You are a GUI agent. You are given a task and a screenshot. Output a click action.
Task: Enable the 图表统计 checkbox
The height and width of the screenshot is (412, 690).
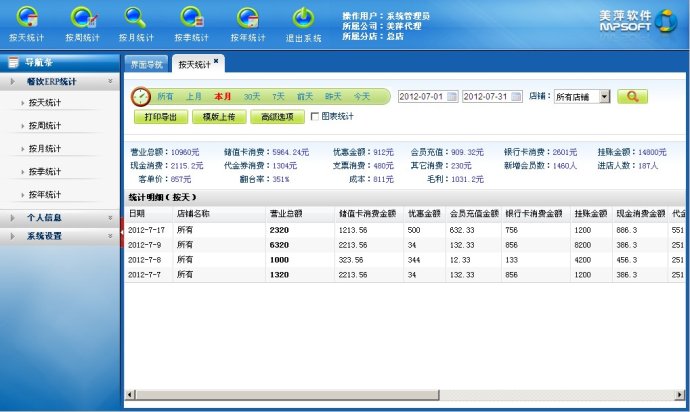[x=315, y=117]
